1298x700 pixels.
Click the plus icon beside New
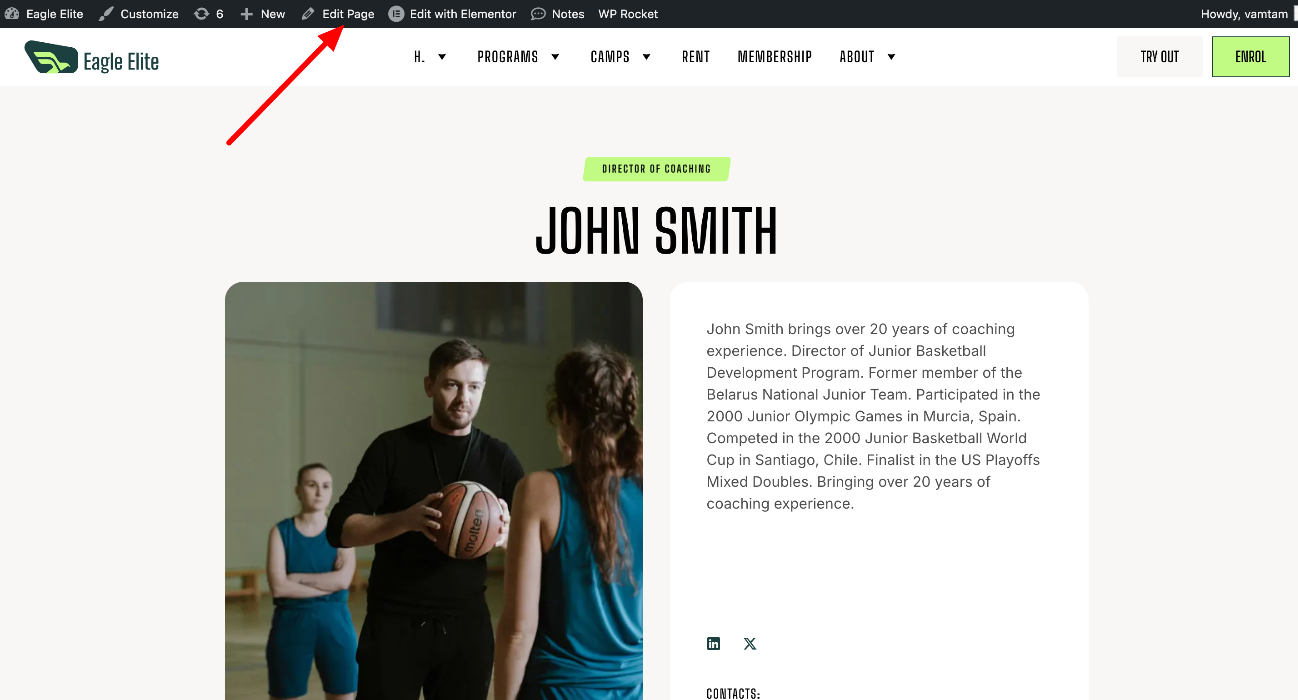pos(247,14)
